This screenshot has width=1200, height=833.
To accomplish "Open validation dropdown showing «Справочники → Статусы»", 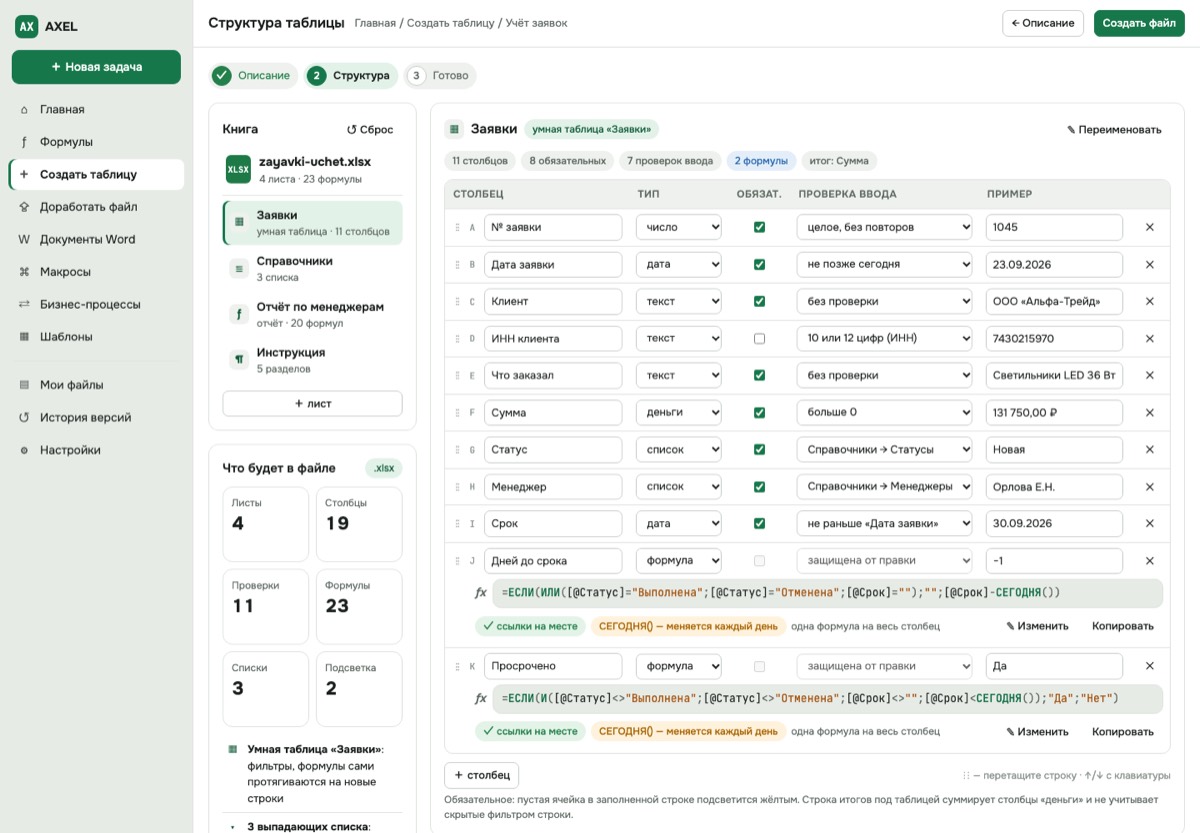I will 885,450.
